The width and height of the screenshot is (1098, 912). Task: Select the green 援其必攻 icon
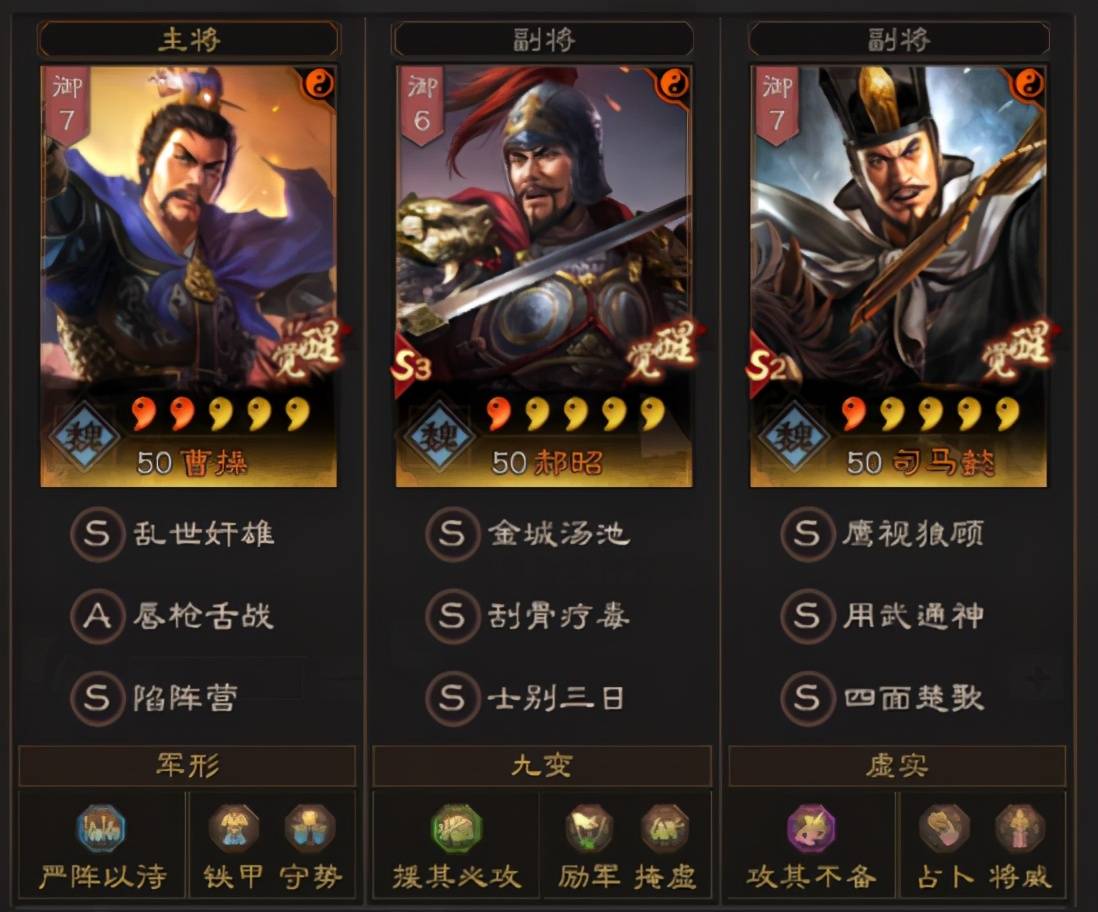coord(457,829)
